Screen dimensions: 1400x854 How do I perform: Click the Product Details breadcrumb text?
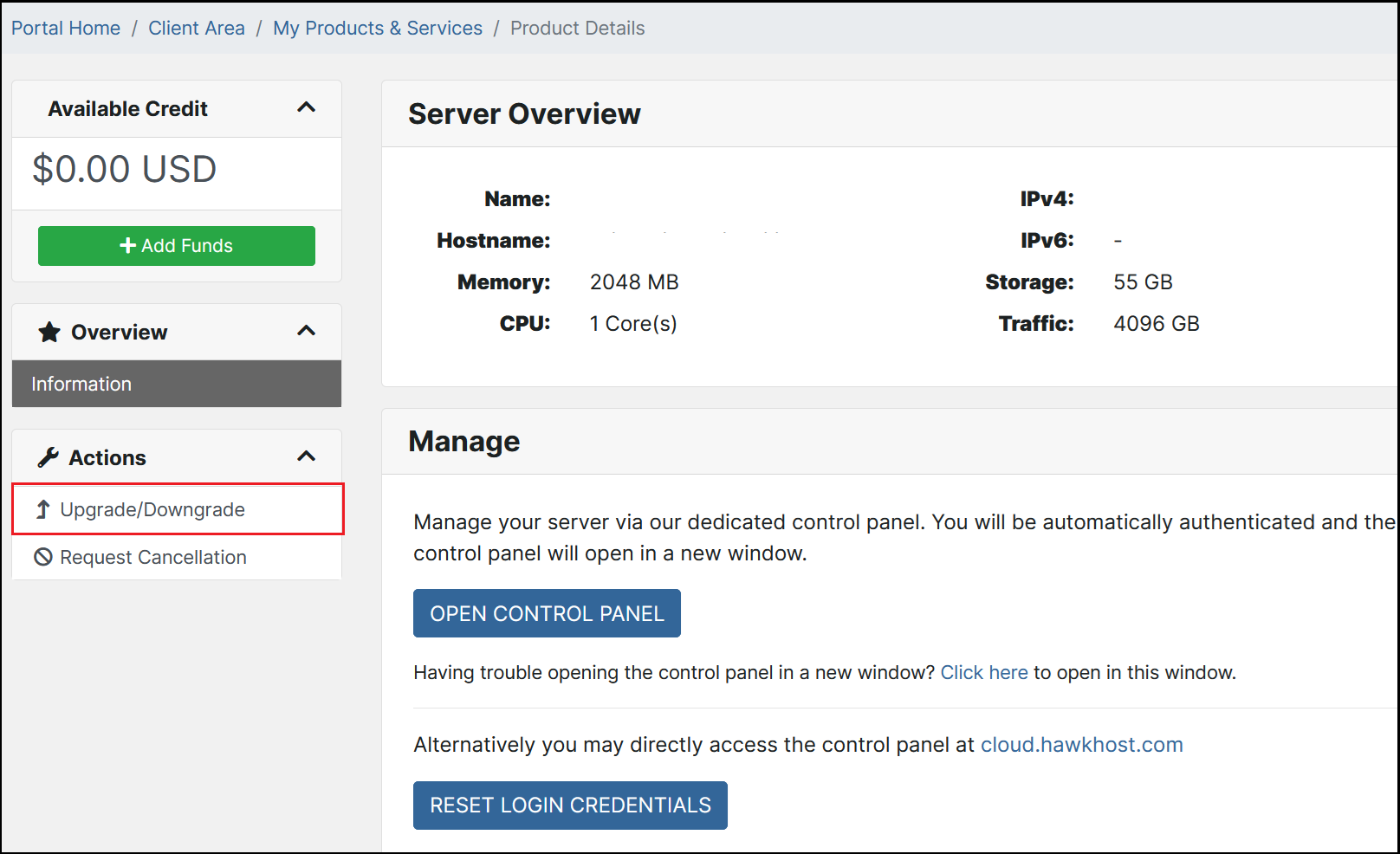[x=577, y=28]
